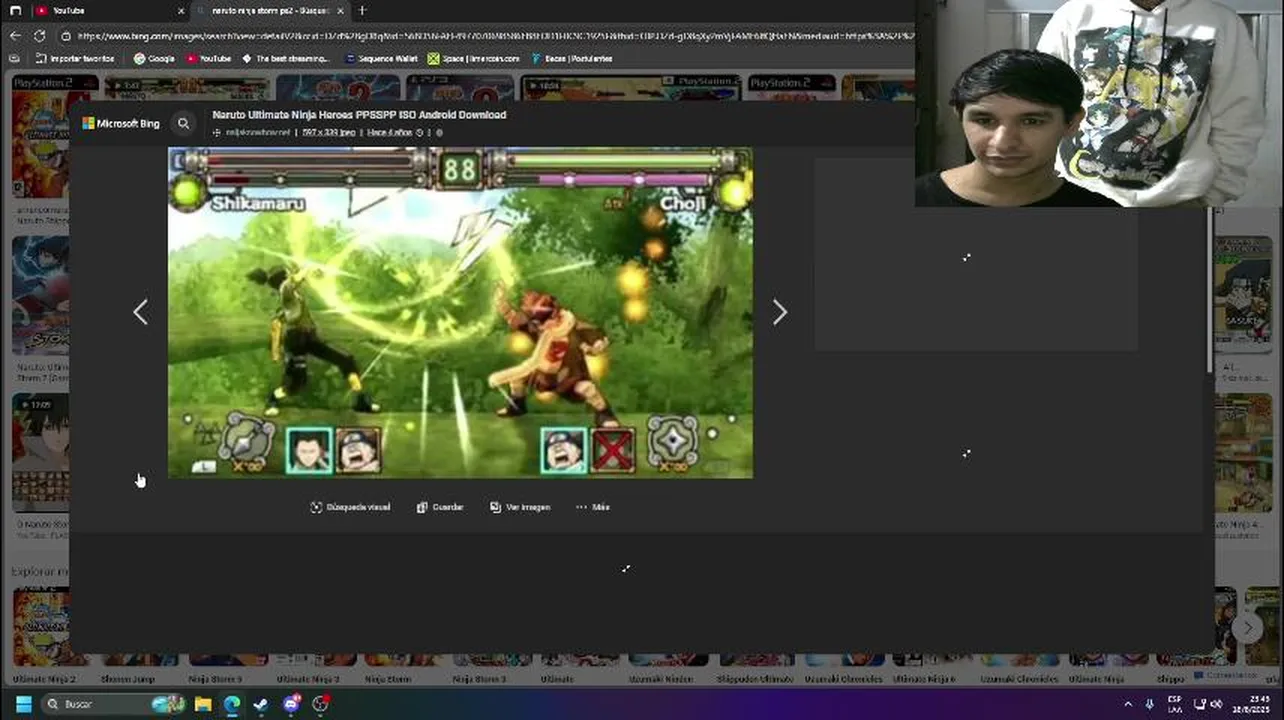This screenshot has width=1284, height=720.
Task: Open the Naruto Ultimate Ninja Heroes PPSSPP title link
Action: [x=359, y=115]
